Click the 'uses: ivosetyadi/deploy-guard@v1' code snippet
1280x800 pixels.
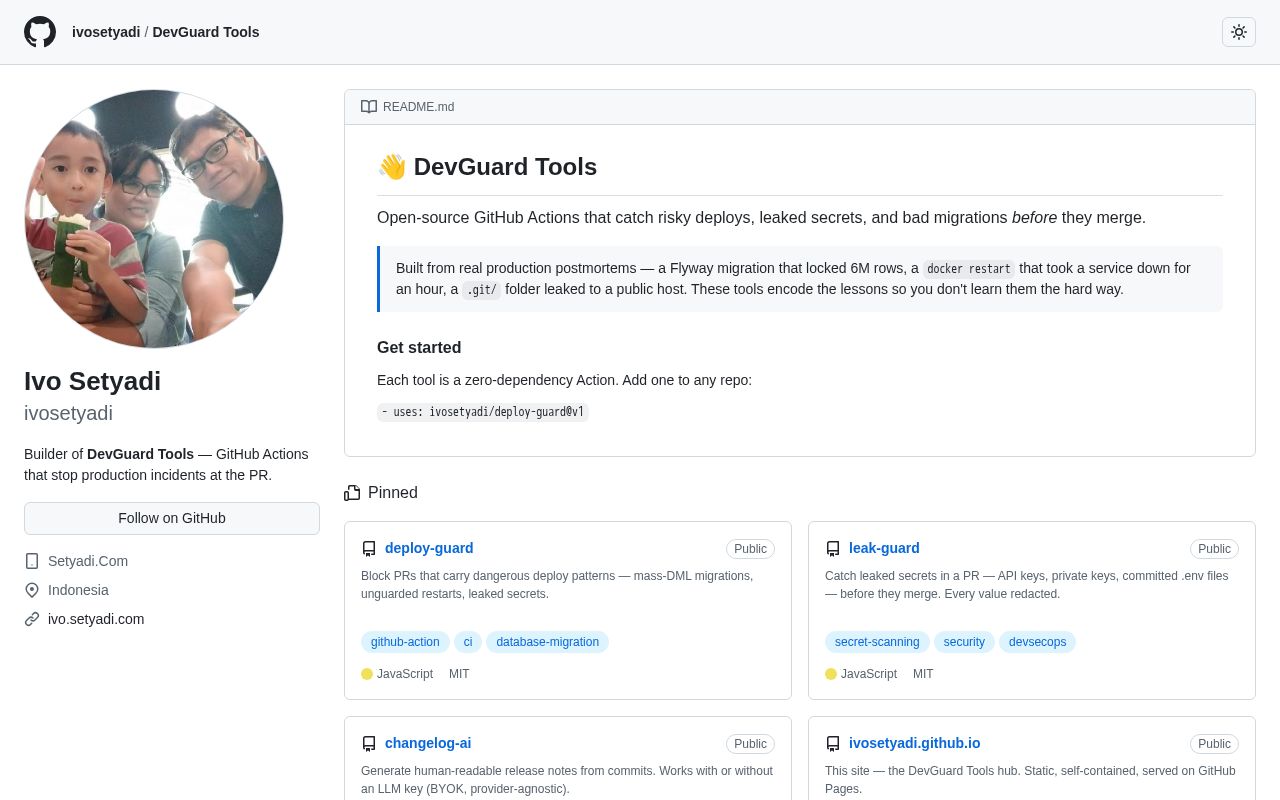tap(483, 412)
